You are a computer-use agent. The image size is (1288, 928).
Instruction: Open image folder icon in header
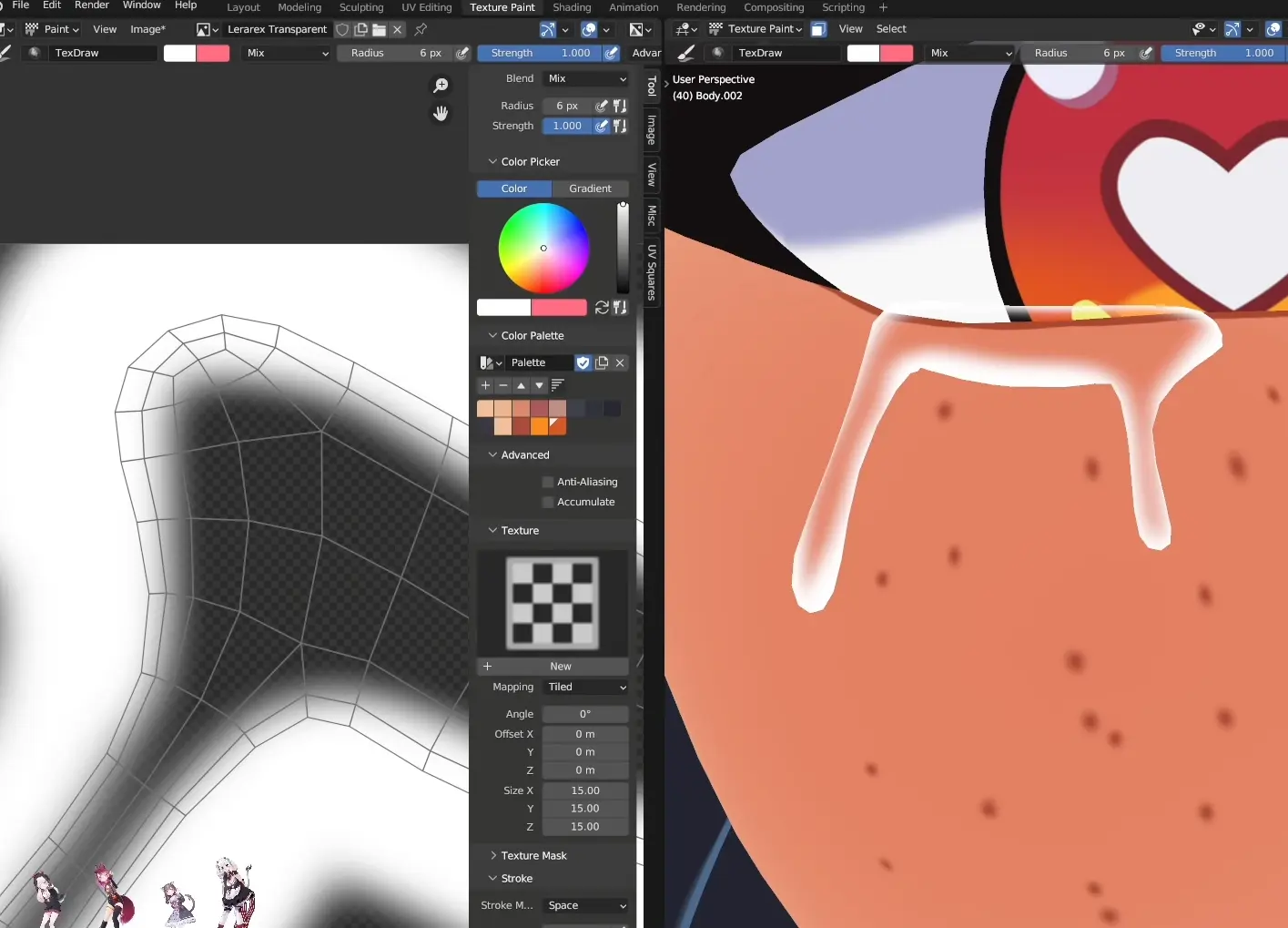click(x=379, y=29)
